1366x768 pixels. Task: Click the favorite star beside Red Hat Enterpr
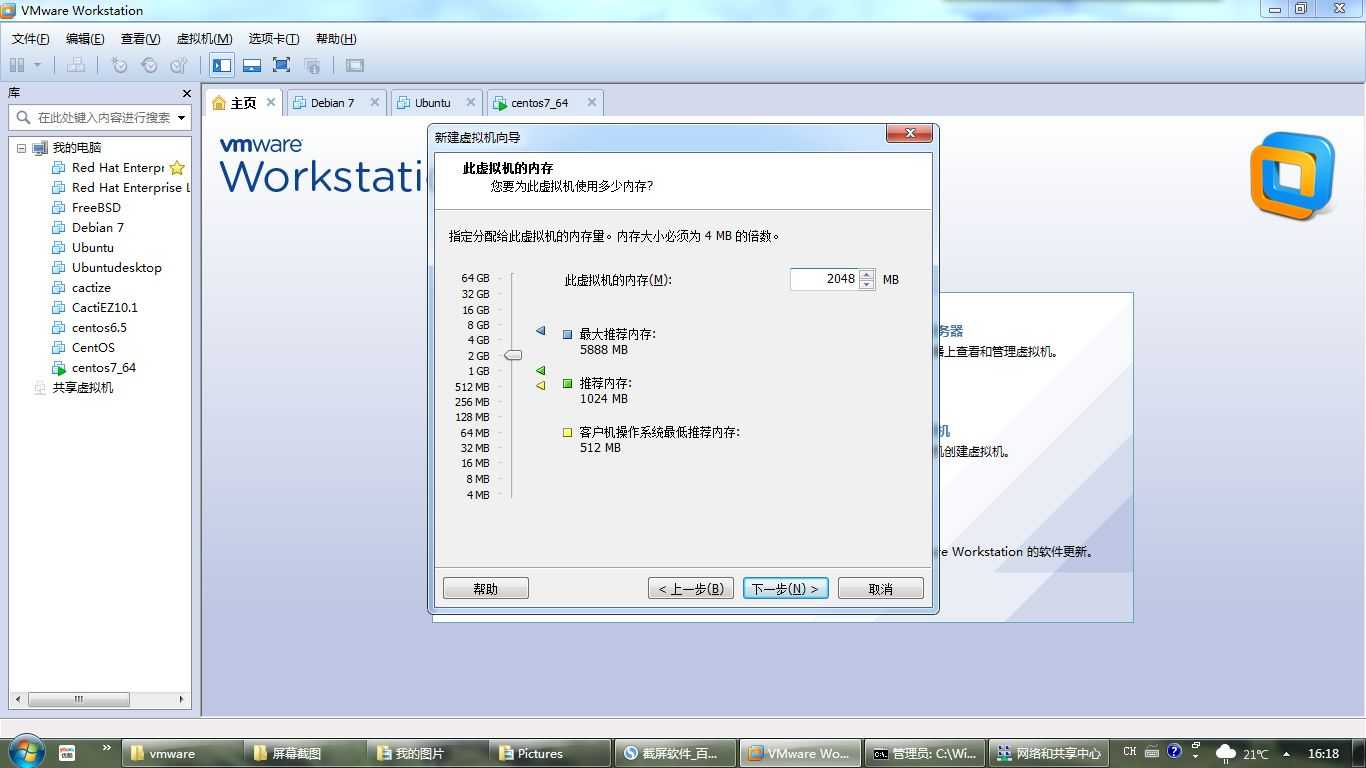177,168
